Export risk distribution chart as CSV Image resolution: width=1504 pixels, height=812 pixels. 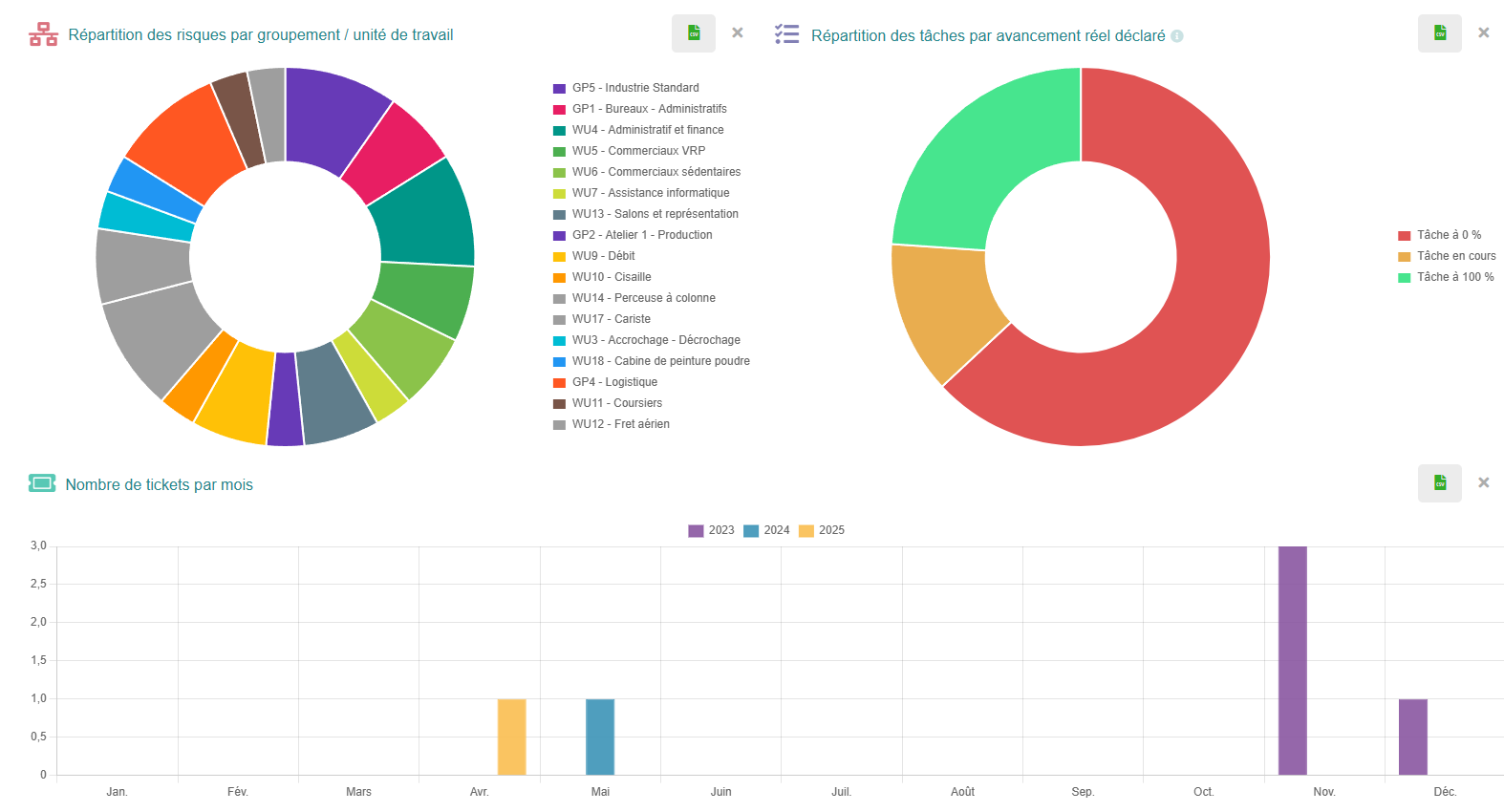click(694, 33)
